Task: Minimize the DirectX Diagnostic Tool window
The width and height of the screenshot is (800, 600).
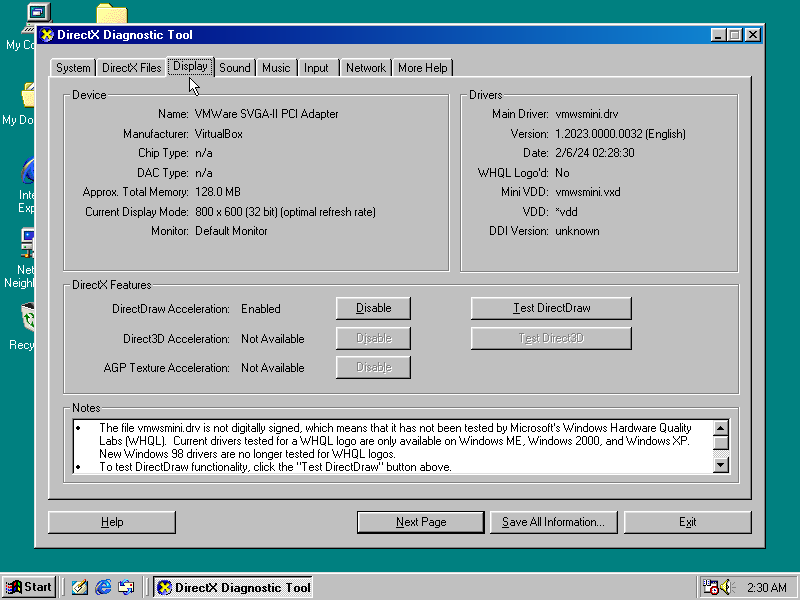Action: (718, 35)
